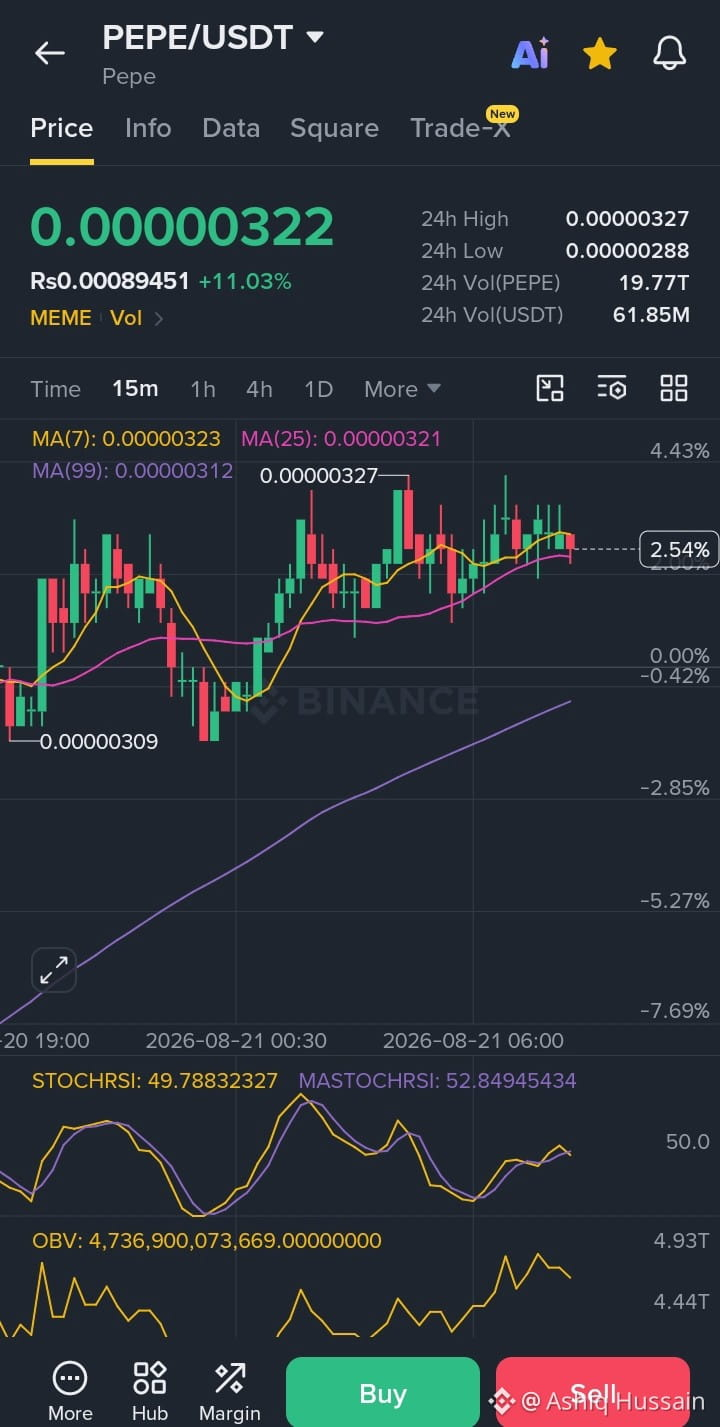Tap the MA(7) indicator label
The width and height of the screenshot is (720, 1427).
pos(126,438)
